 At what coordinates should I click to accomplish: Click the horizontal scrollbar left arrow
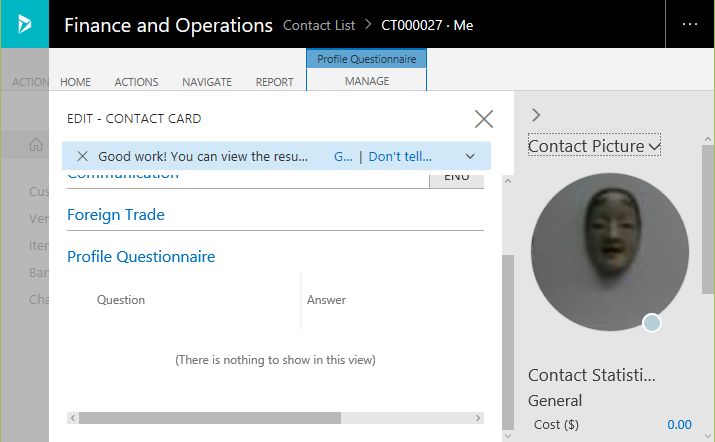(73, 418)
